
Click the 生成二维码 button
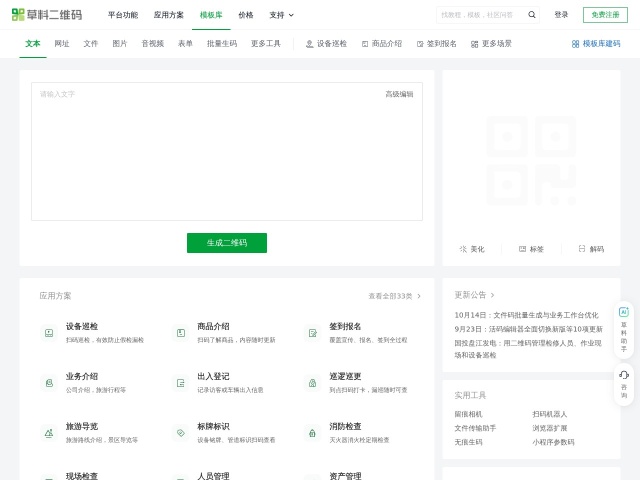point(227,243)
